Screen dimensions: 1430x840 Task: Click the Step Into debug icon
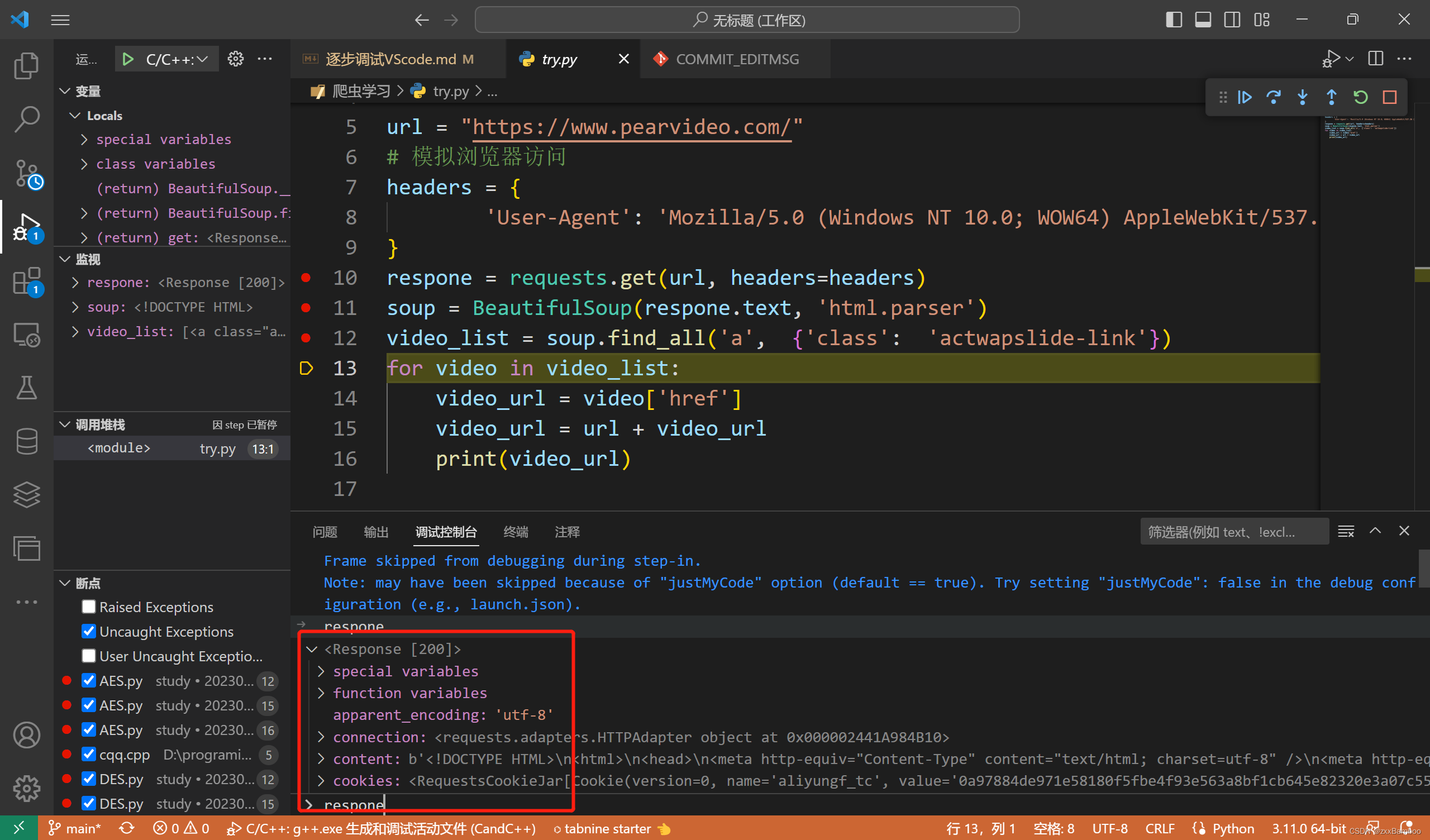click(1302, 98)
